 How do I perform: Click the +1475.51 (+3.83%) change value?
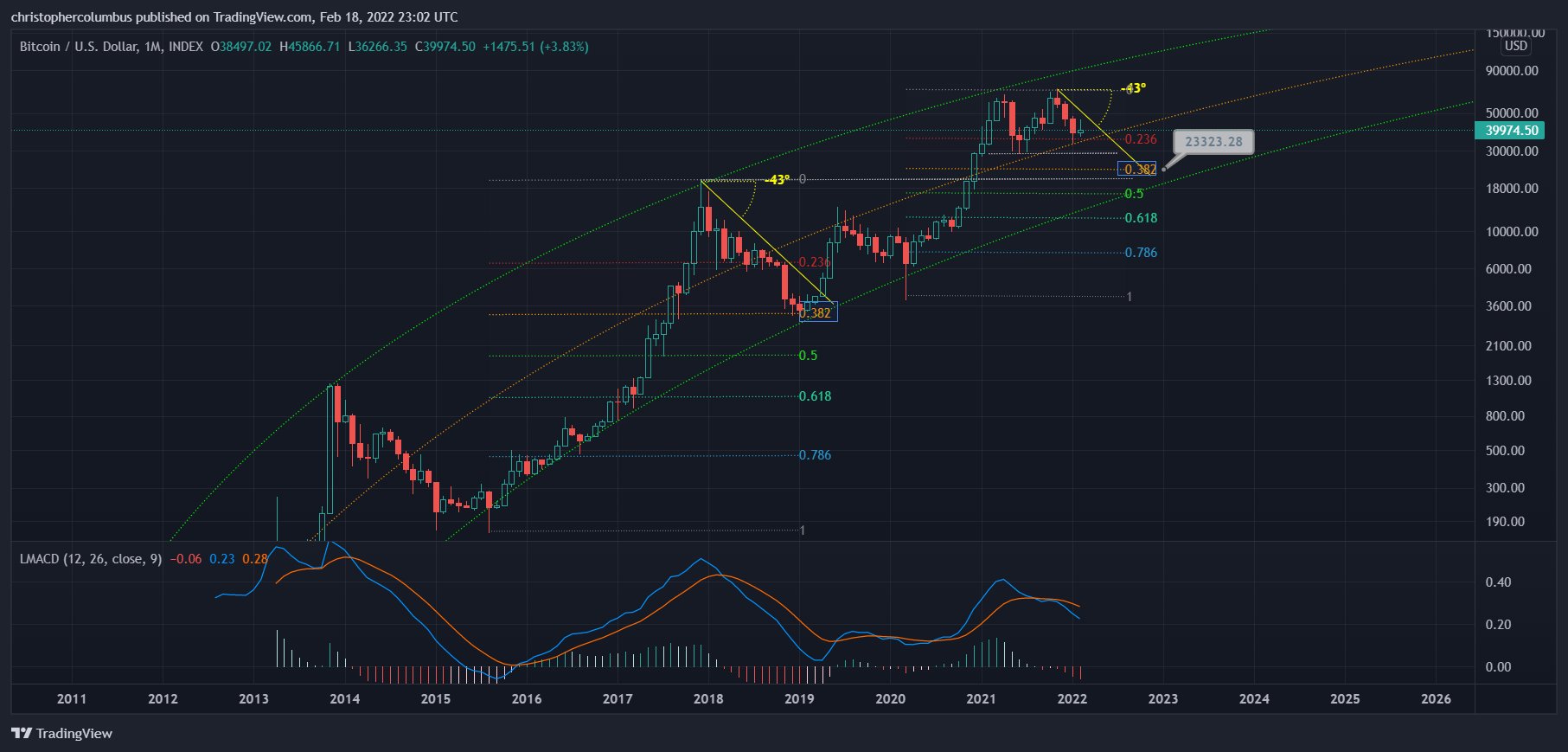coord(535,47)
